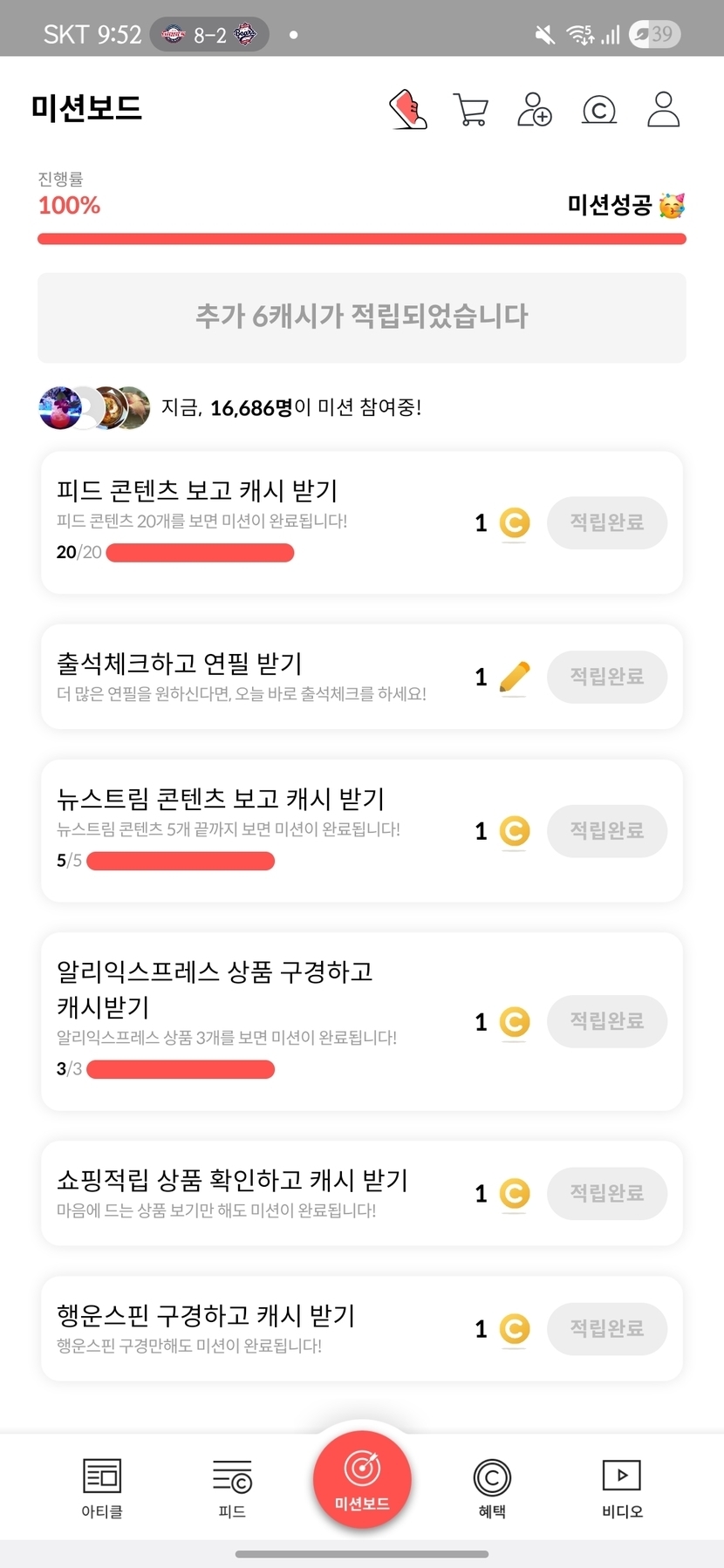Tap the pencil reward icon

pos(515,677)
